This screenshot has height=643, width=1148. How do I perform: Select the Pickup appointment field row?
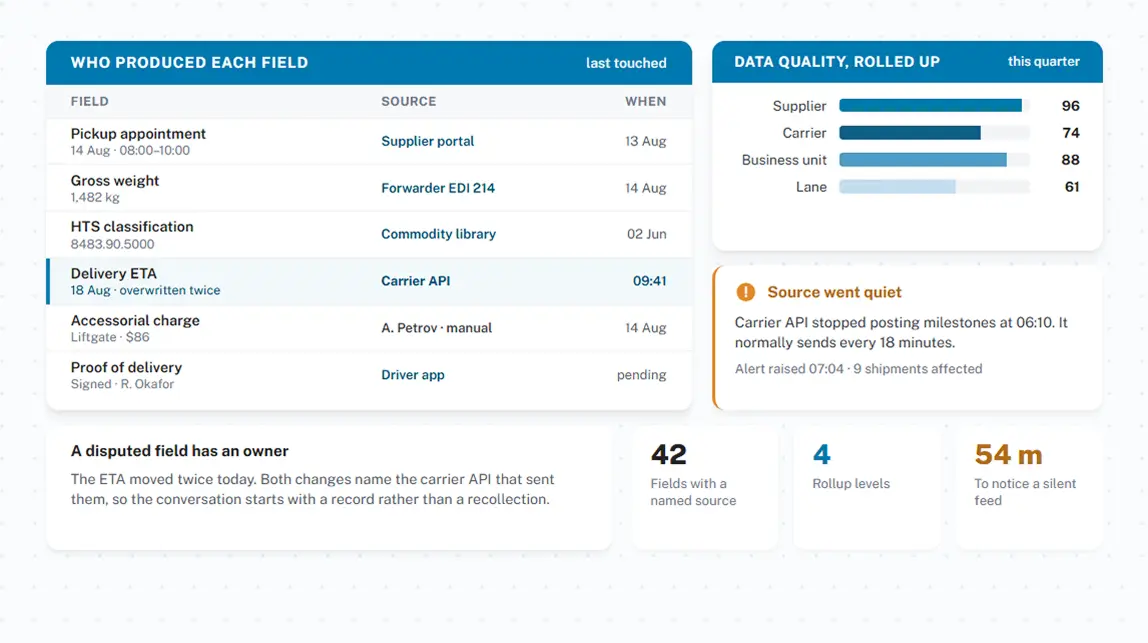pyautogui.click(x=369, y=141)
